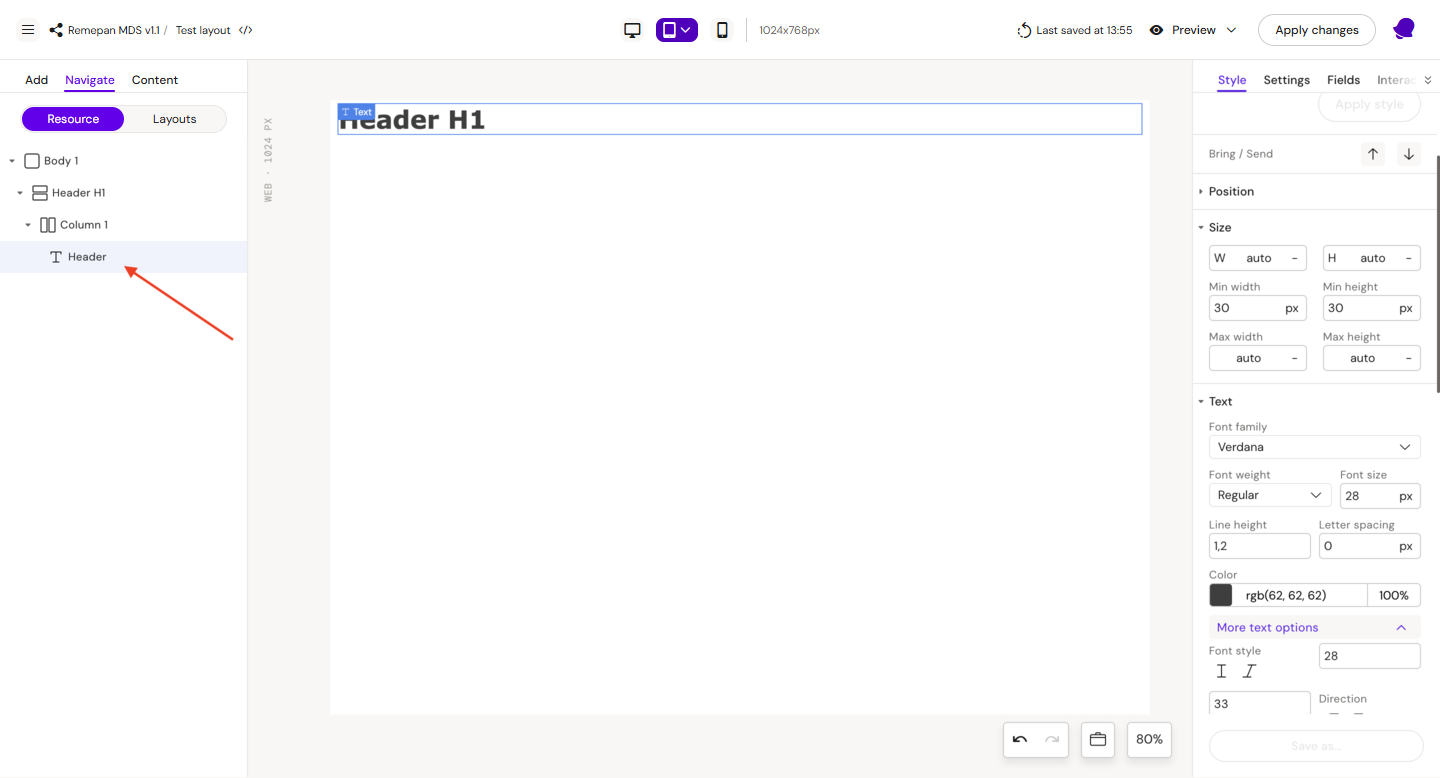1440x778 pixels.
Task: Click the Header H1 text on canvas
Action: pos(412,120)
